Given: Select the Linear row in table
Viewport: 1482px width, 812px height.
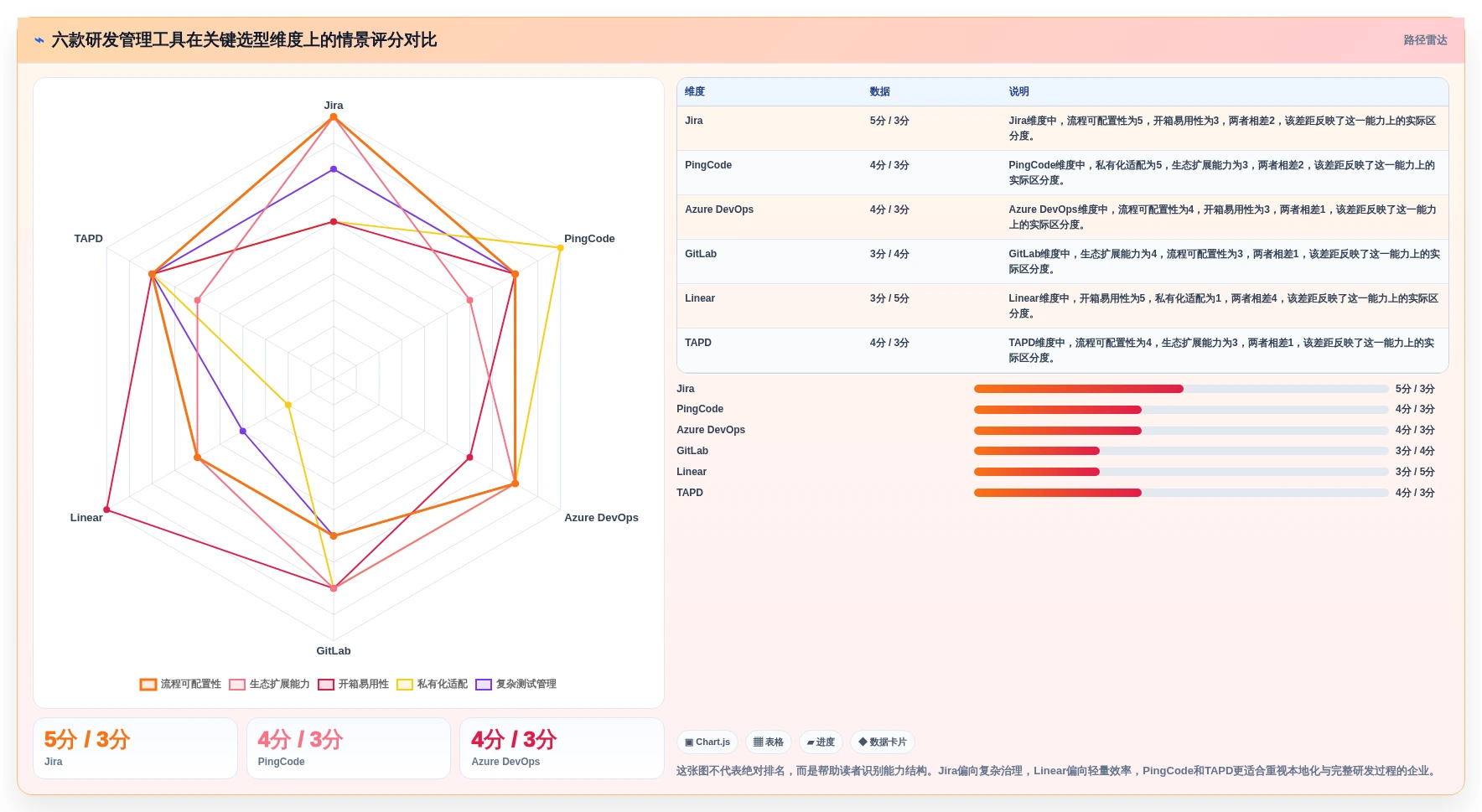Looking at the screenshot, I should [1063, 306].
